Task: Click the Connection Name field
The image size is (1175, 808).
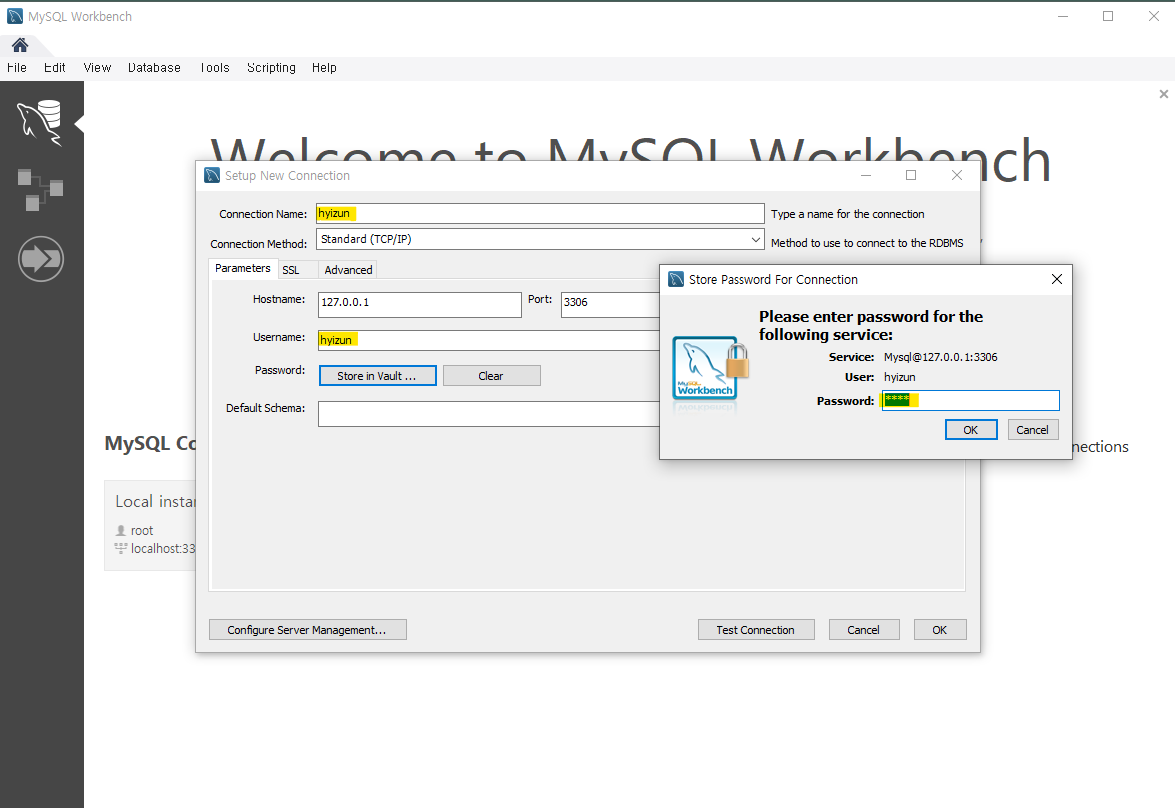Action: click(x=540, y=214)
